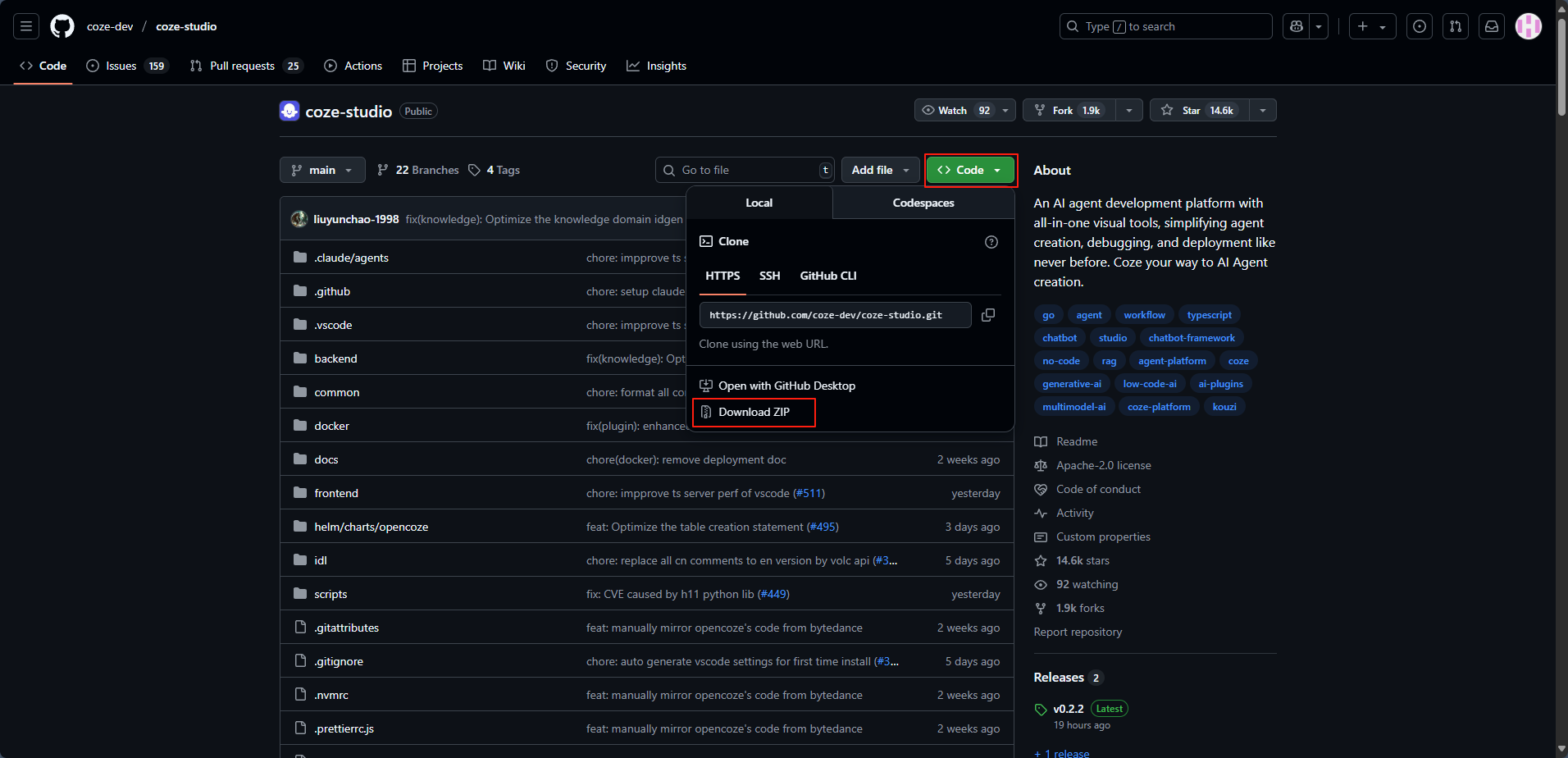The height and width of the screenshot is (758, 1568).
Task: Switch to the Codespaces tab
Action: [x=923, y=203]
